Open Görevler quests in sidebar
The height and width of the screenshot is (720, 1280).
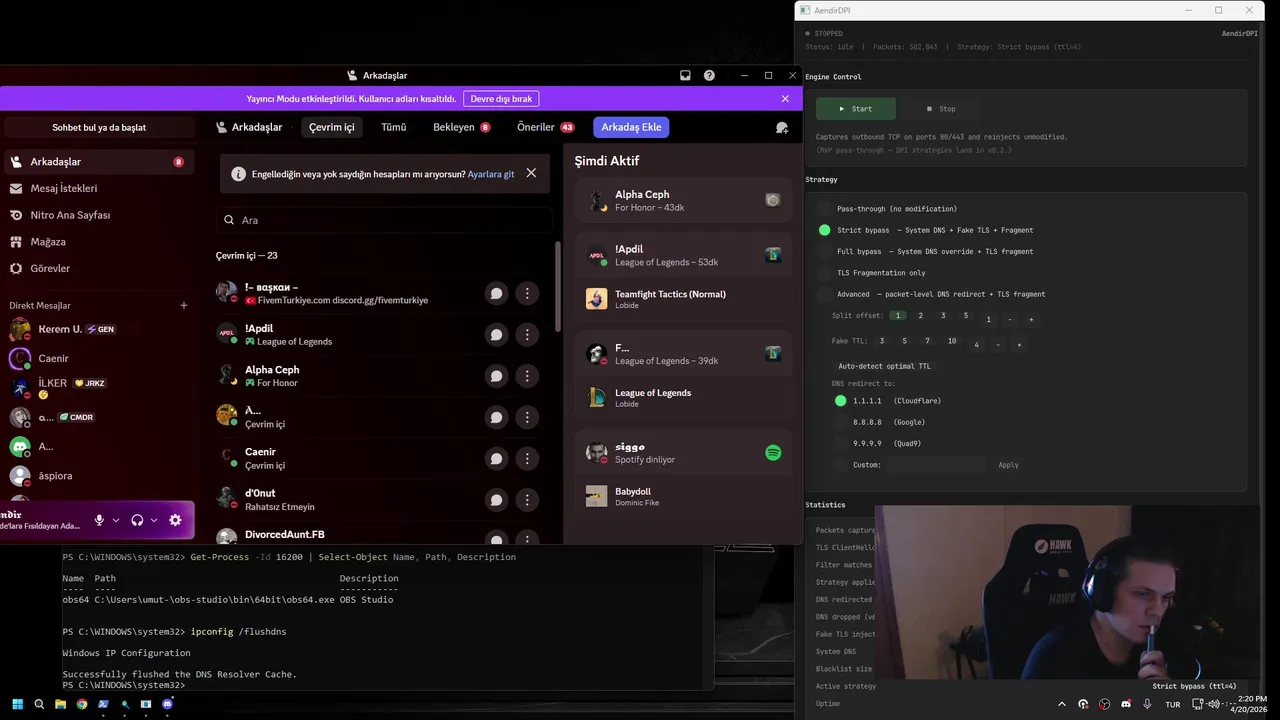point(98,269)
